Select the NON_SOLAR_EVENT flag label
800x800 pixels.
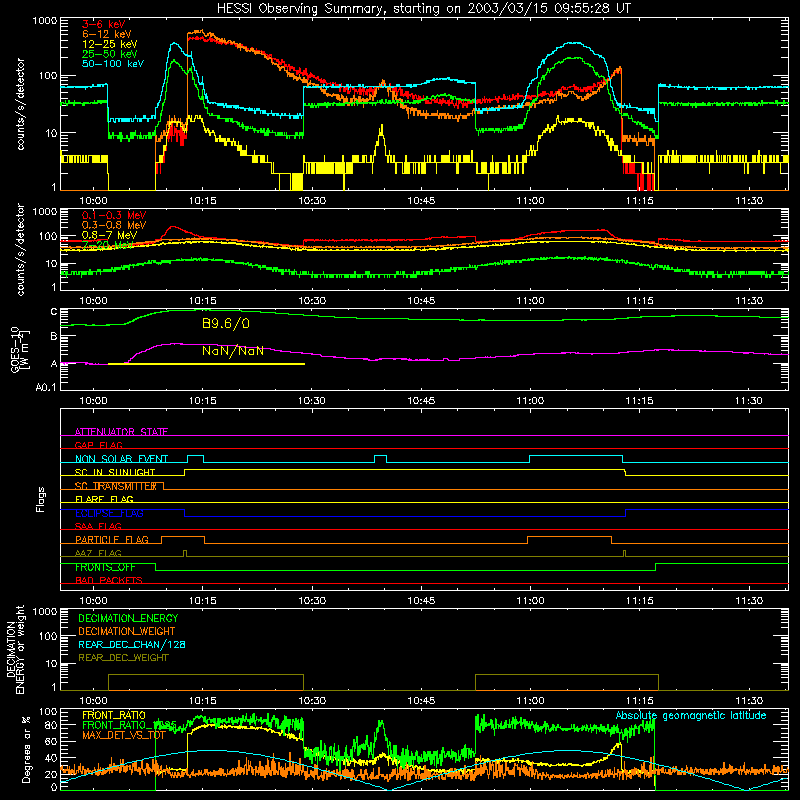[x=121, y=459]
